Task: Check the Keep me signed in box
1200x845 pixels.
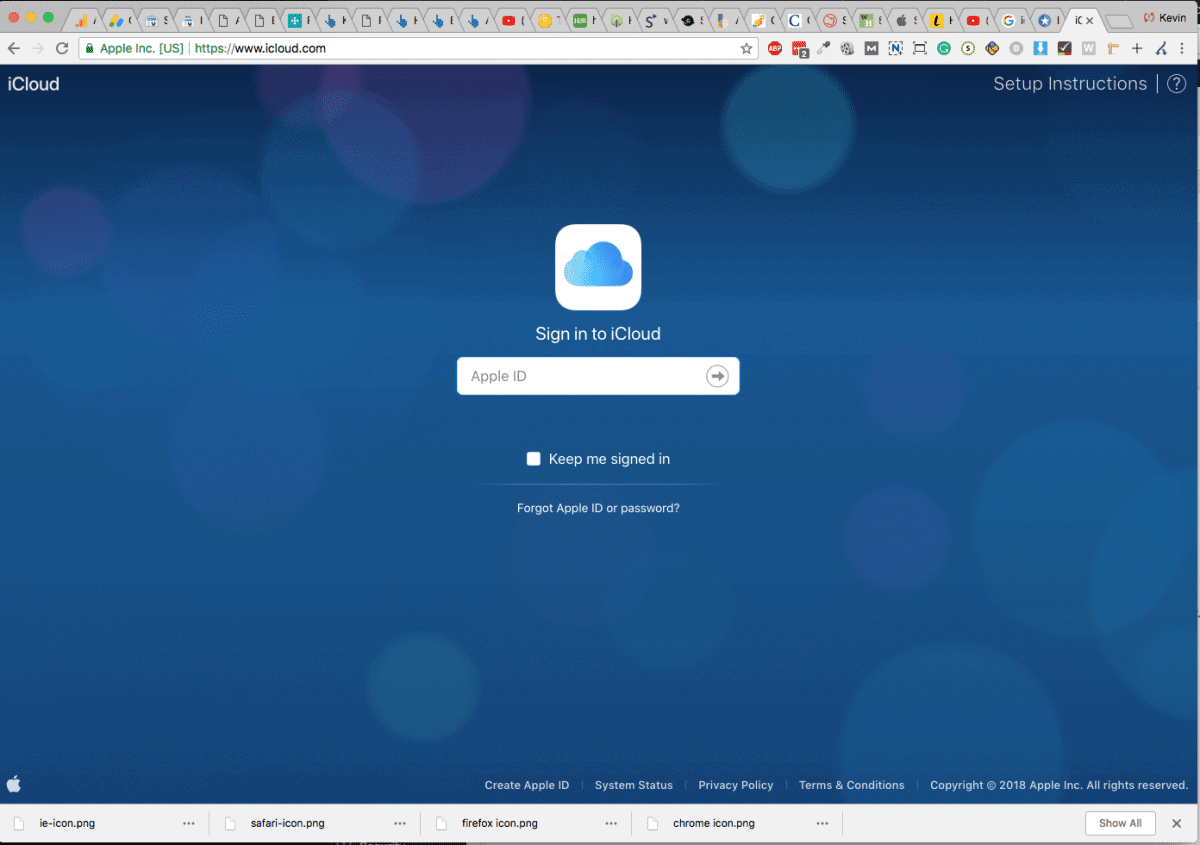Action: (534, 459)
